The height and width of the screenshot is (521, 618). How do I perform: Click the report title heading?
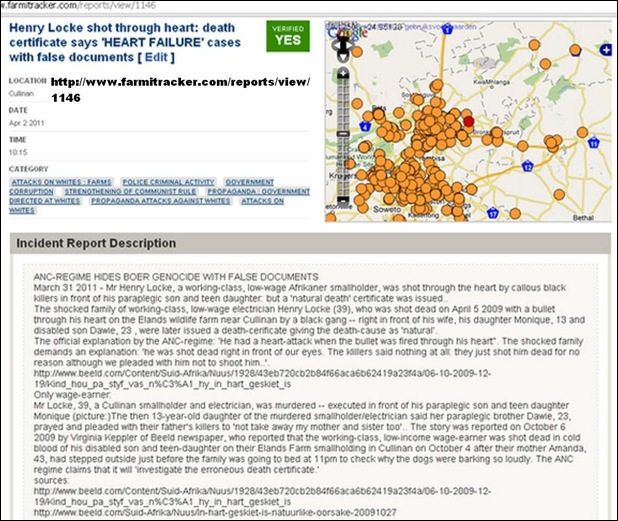click(125, 42)
